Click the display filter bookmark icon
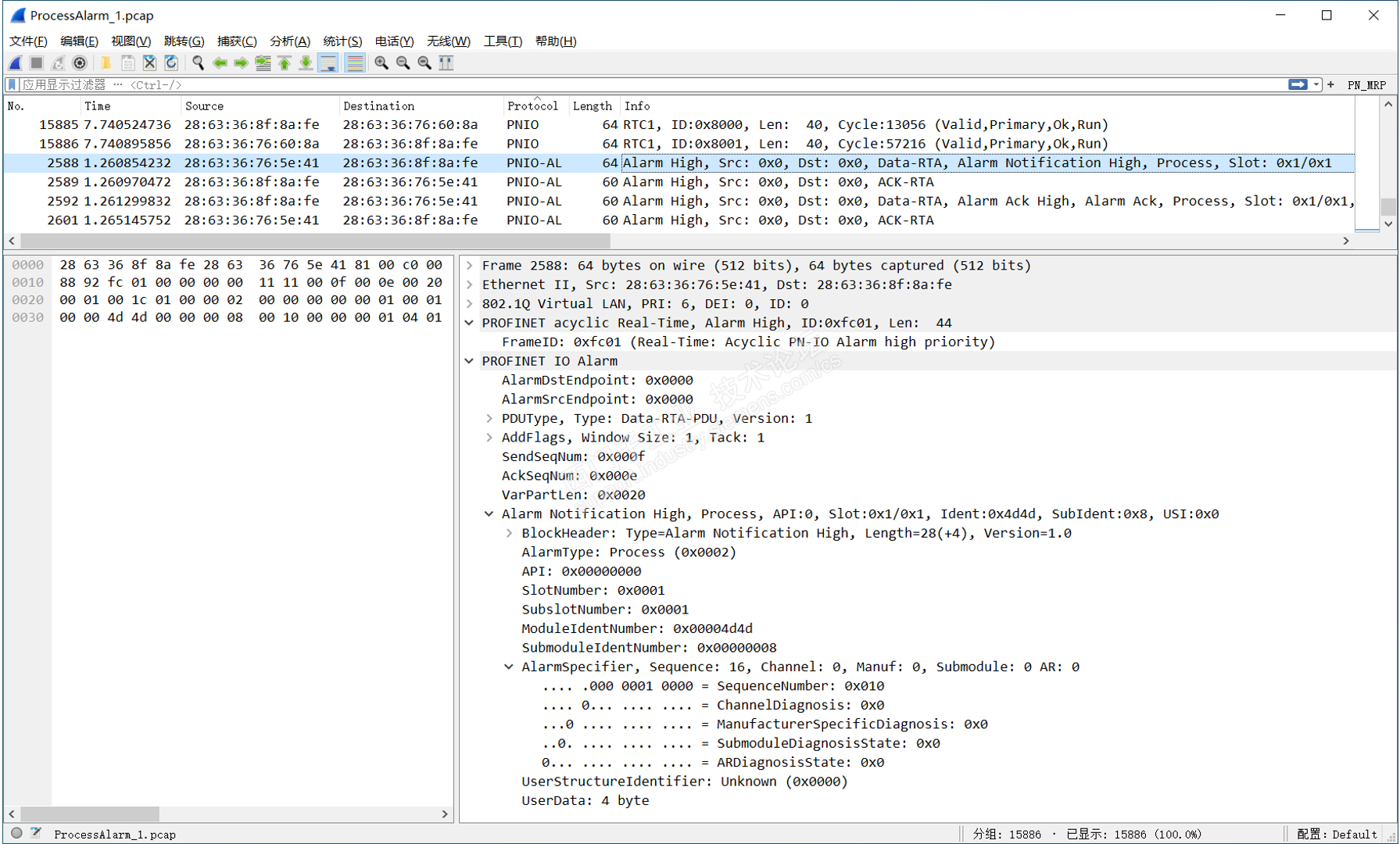The height and width of the screenshot is (844, 1400). (13, 84)
